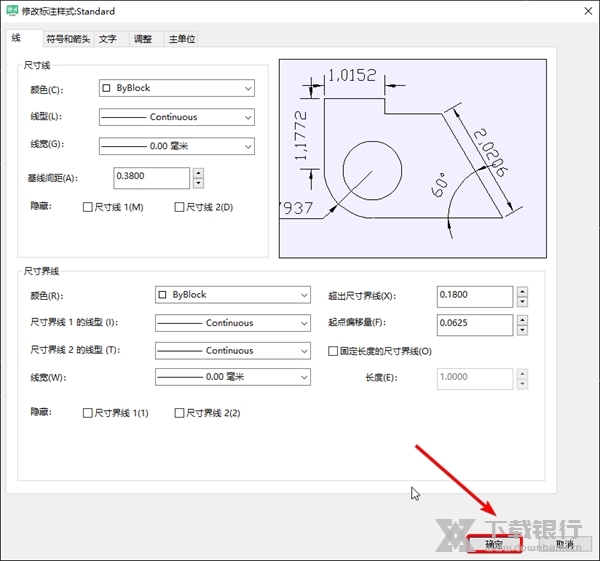Click the 起点偏移量(F) input field
Image resolution: width=600 pixels, height=561 pixels.
click(475, 325)
